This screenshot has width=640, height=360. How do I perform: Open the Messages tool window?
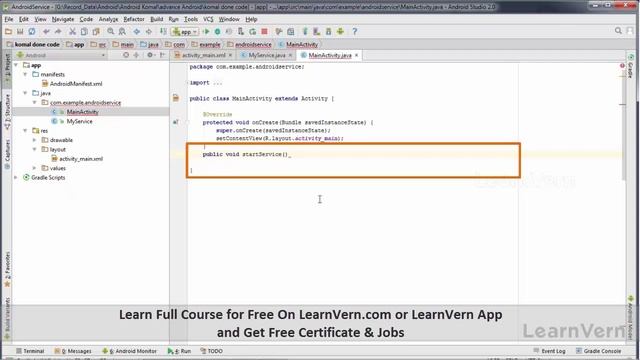point(73,351)
